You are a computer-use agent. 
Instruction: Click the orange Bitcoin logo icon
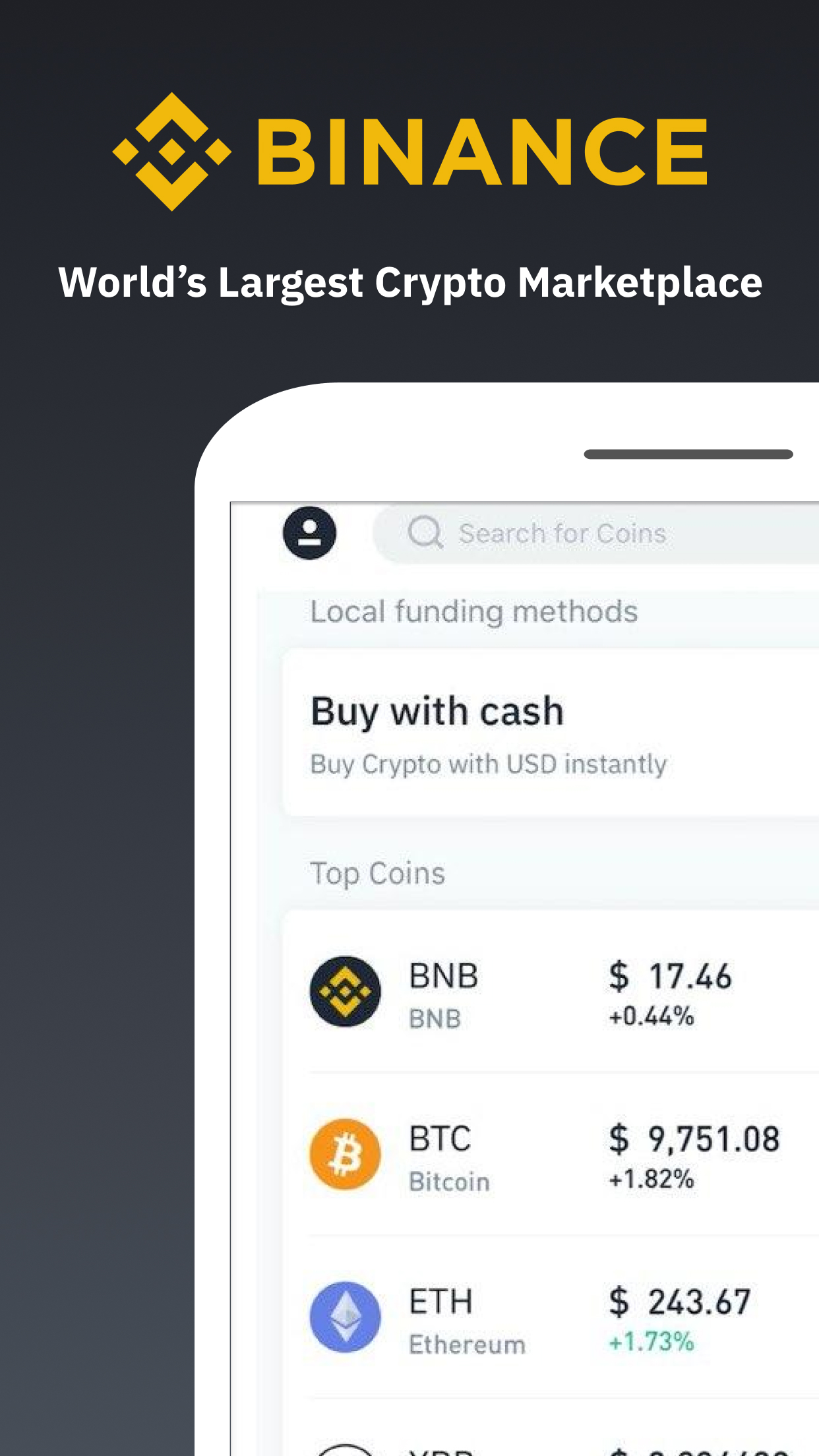[x=345, y=1154]
